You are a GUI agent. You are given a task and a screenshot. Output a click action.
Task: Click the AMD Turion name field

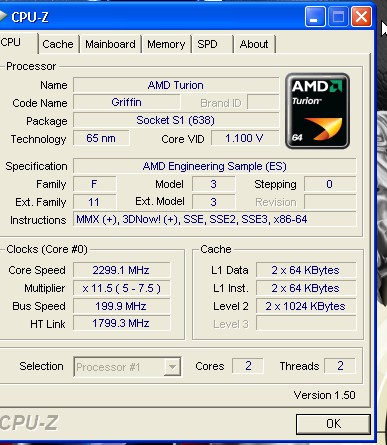pos(176,85)
